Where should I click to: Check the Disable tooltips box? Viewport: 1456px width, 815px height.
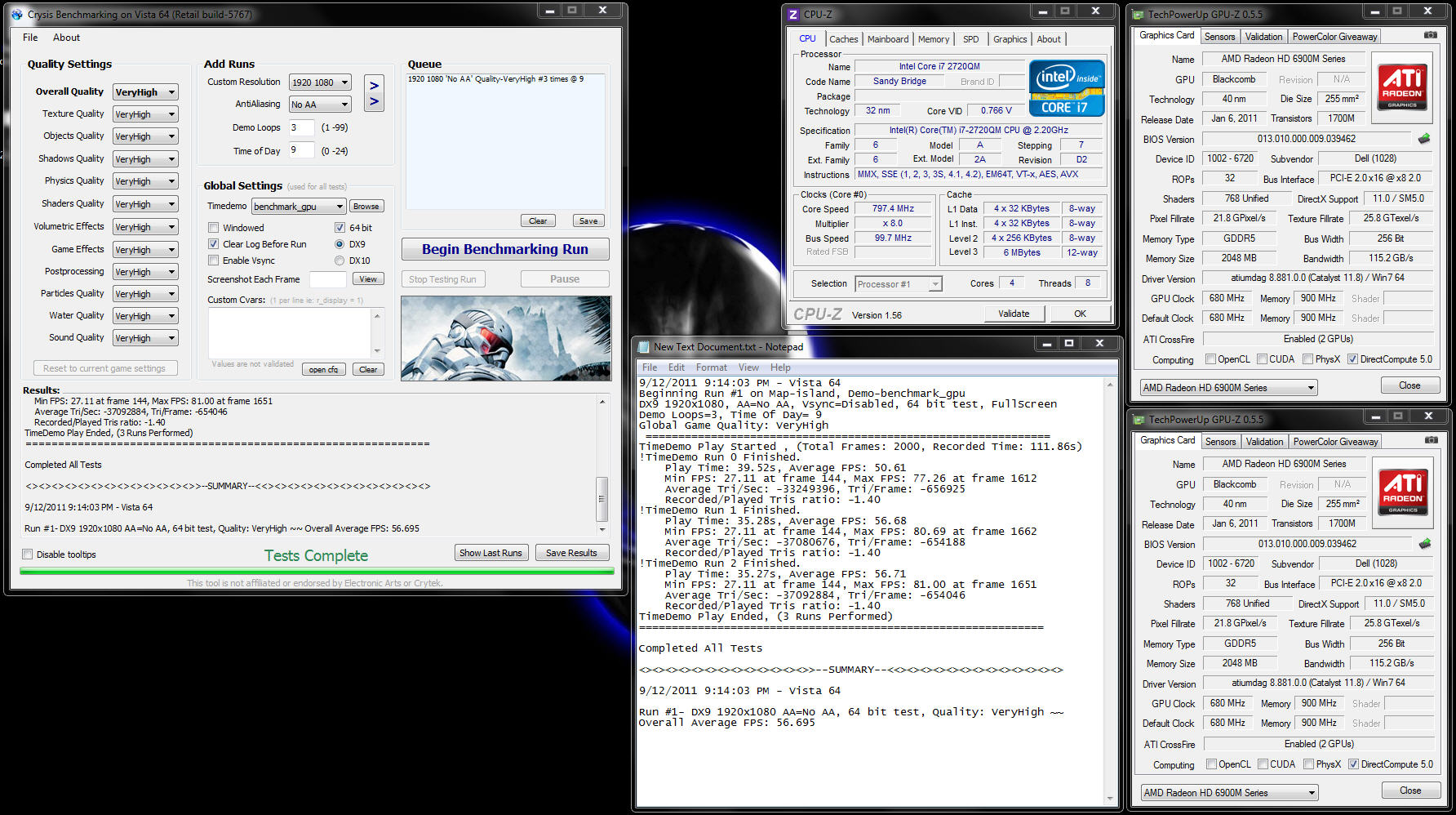pyautogui.click(x=28, y=554)
